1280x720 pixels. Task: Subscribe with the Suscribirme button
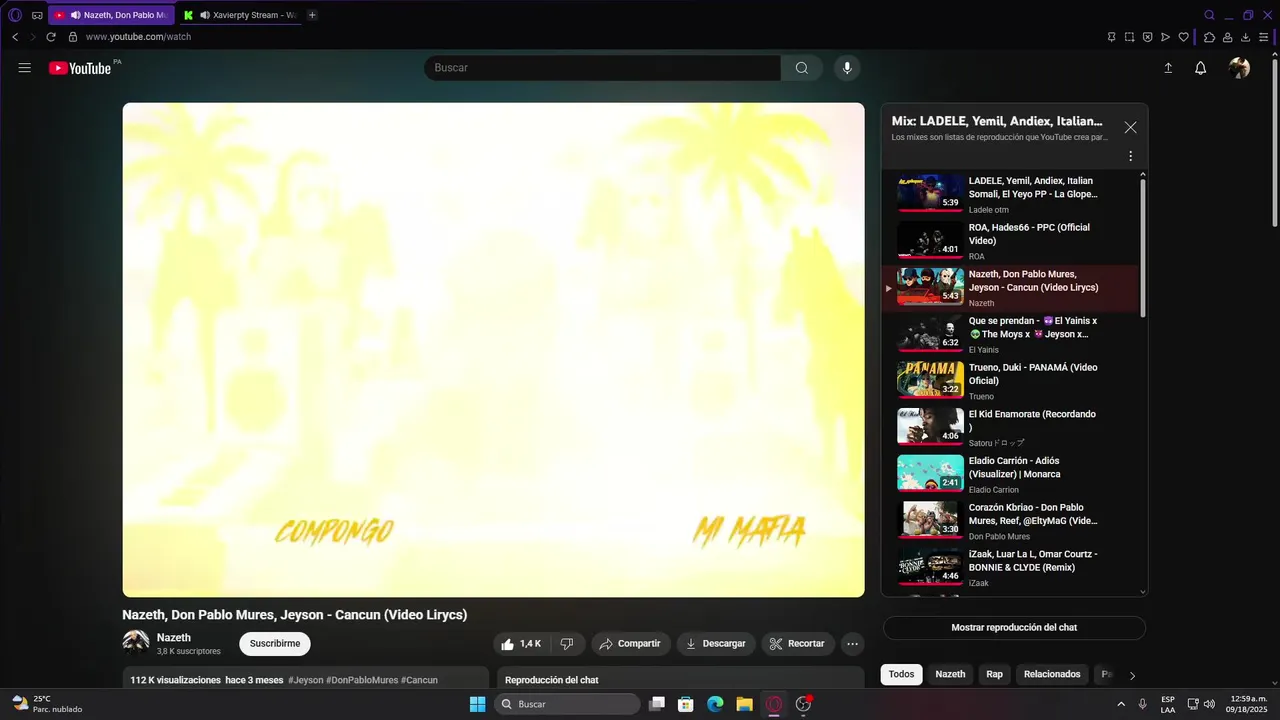pos(275,644)
